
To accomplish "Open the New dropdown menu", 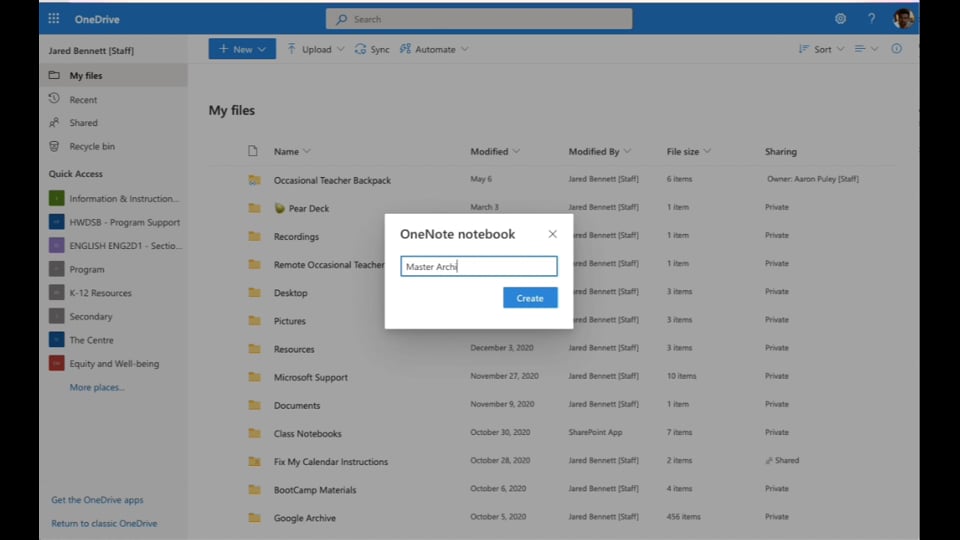I will pos(242,49).
